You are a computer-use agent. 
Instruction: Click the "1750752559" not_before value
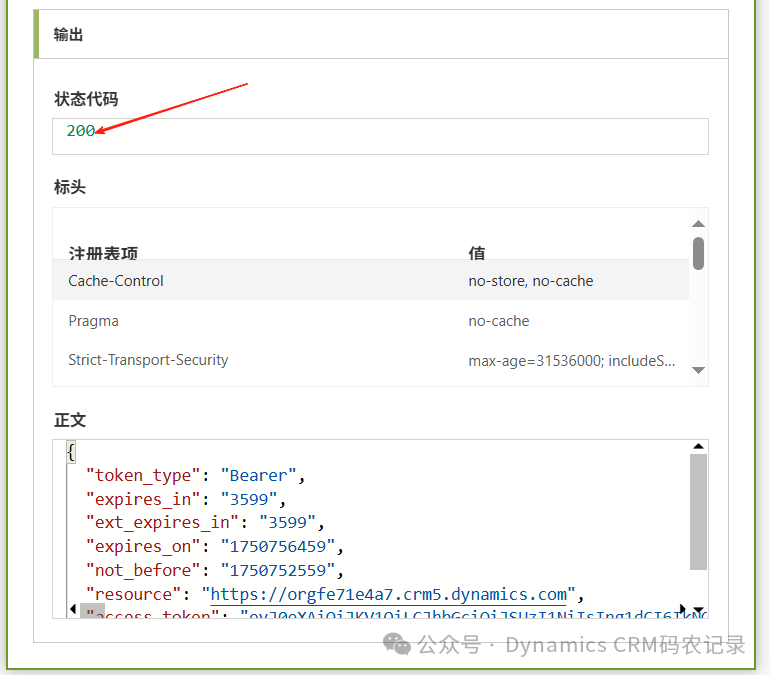[278, 570]
